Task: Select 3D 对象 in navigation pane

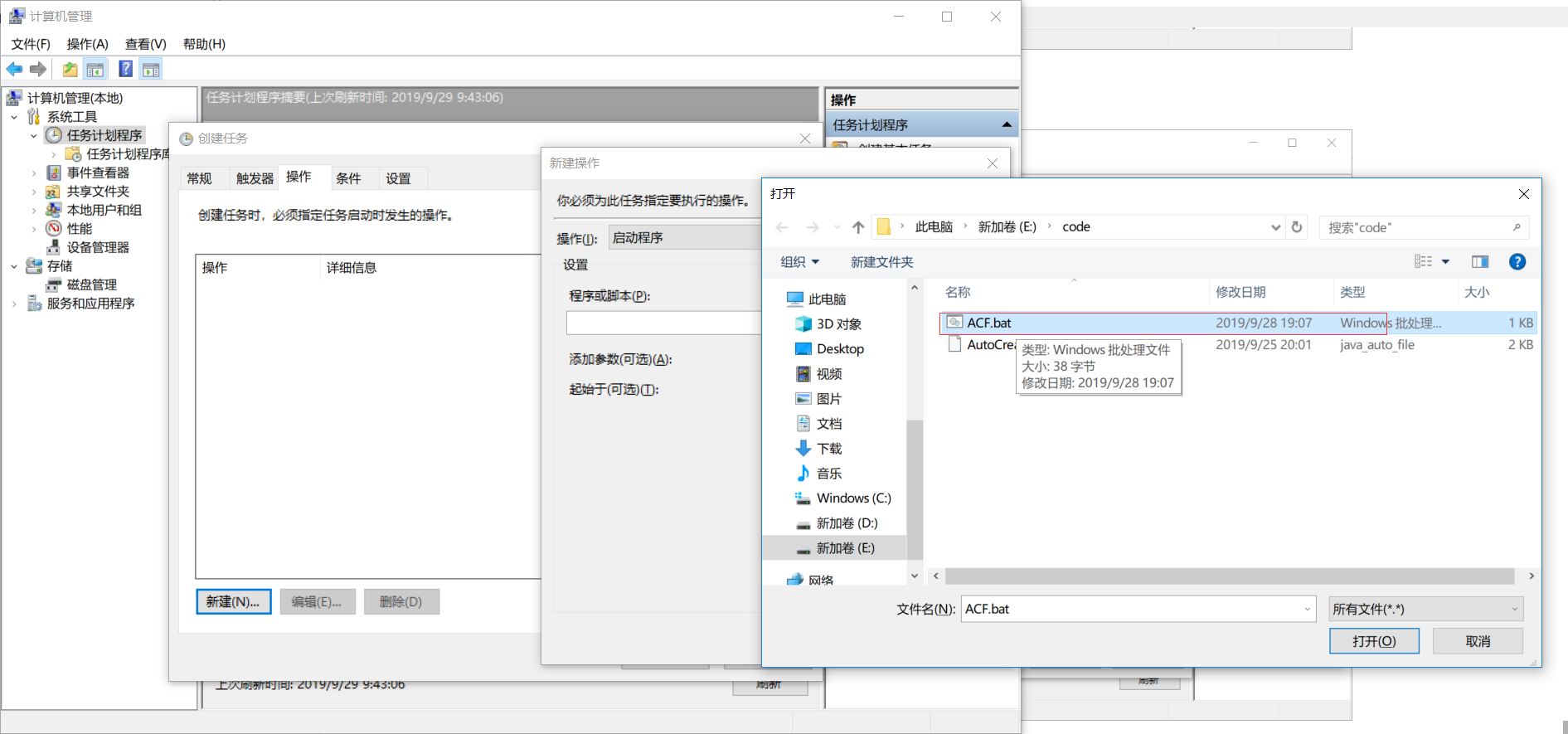Action: (838, 324)
